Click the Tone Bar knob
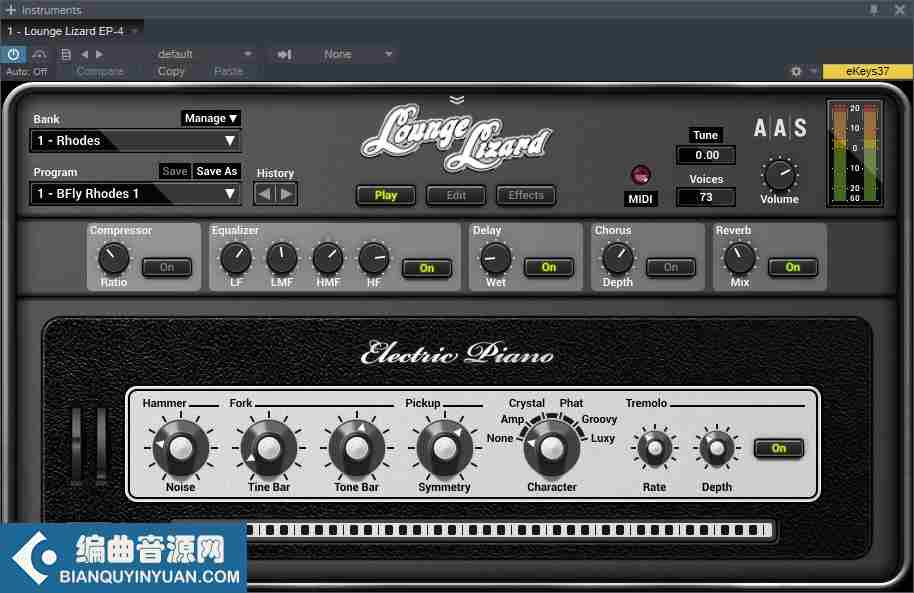Viewport: 914px width, 593px height. [356, 448]
